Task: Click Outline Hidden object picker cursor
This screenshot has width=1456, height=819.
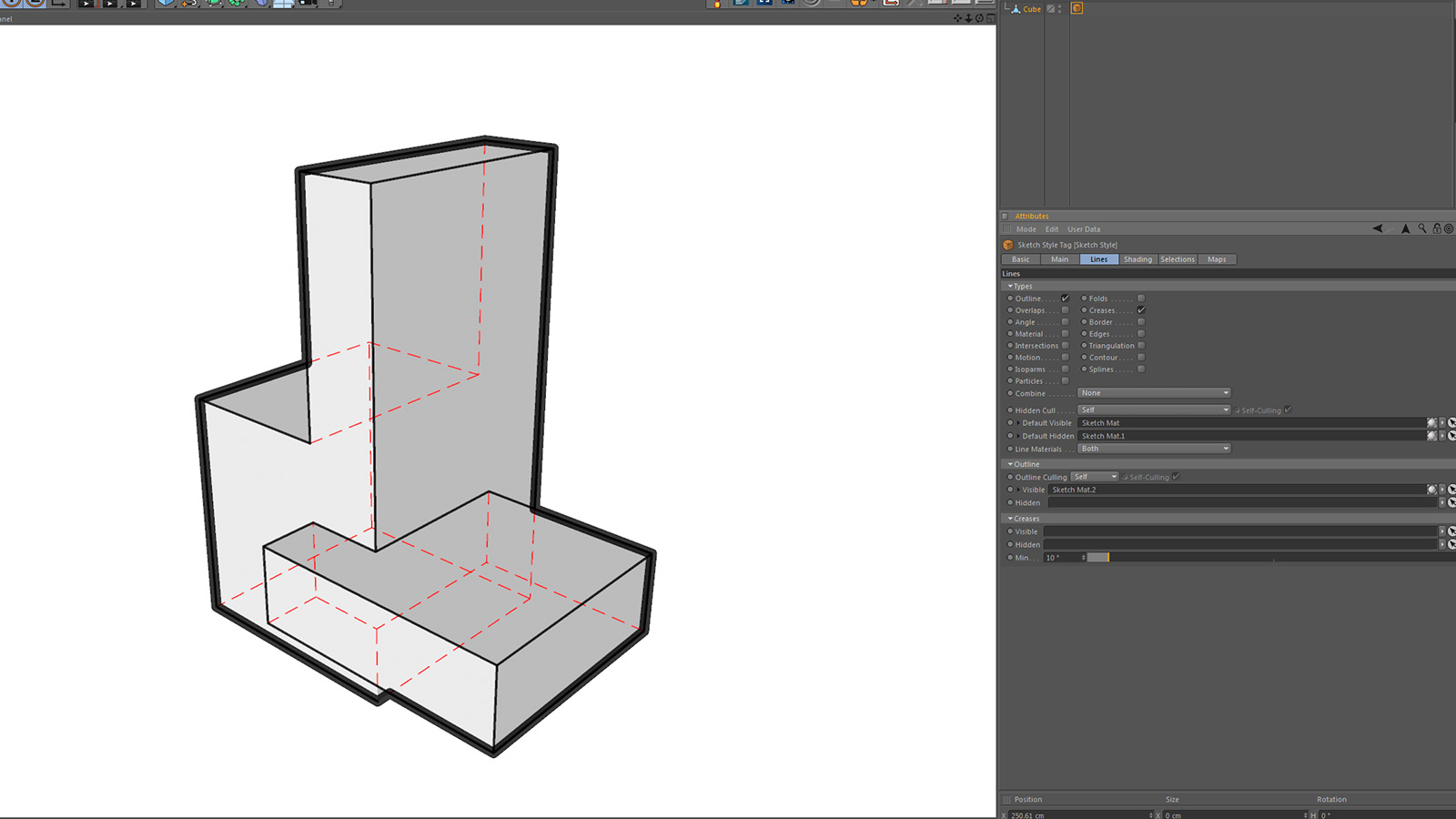Action: (1451, 502)
